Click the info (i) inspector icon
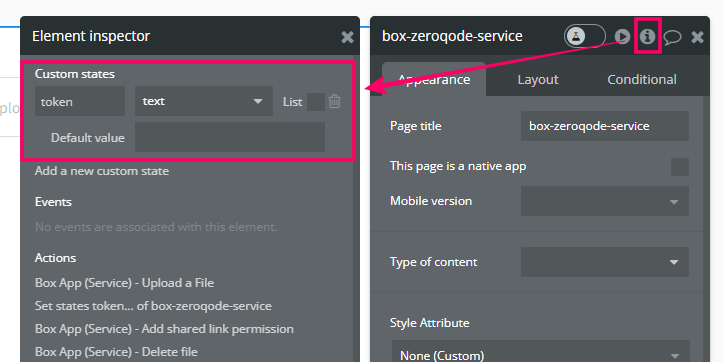This screenshot has width=724, height=362. pyautogui.click(x=647, y=36)
